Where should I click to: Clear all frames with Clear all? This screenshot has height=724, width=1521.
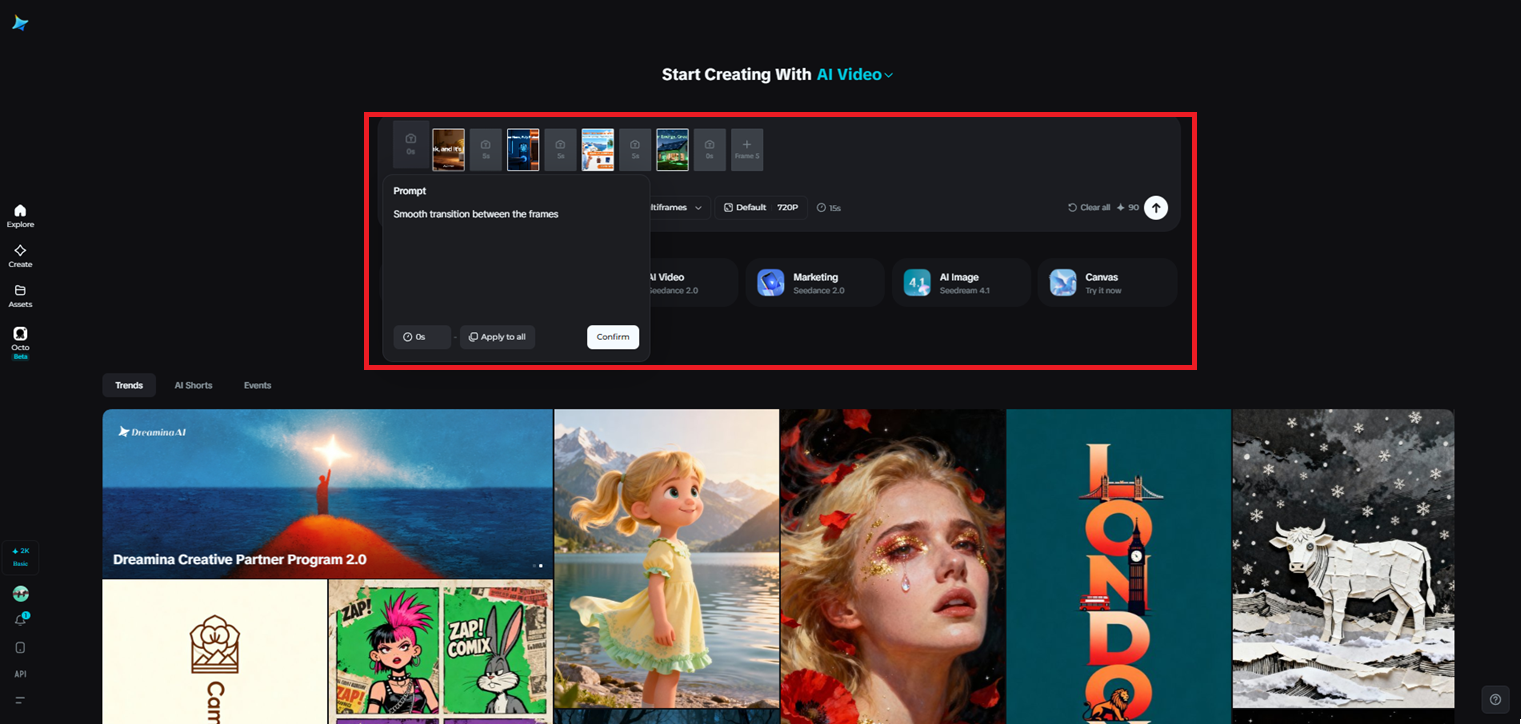click(x=1089, y=208)
